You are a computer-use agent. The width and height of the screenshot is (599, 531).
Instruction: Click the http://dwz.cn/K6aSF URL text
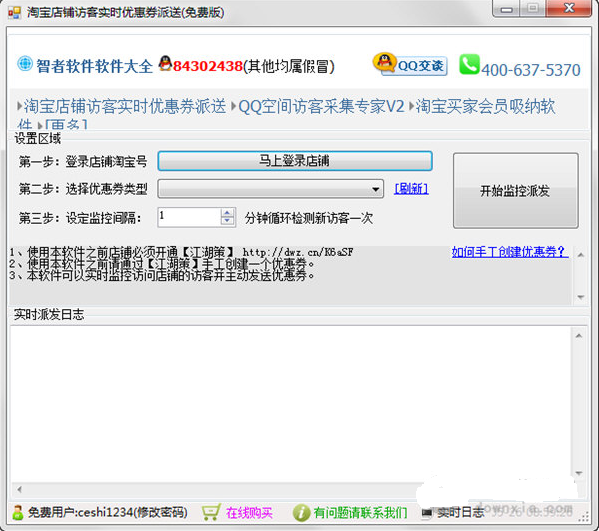click(298, 252)
